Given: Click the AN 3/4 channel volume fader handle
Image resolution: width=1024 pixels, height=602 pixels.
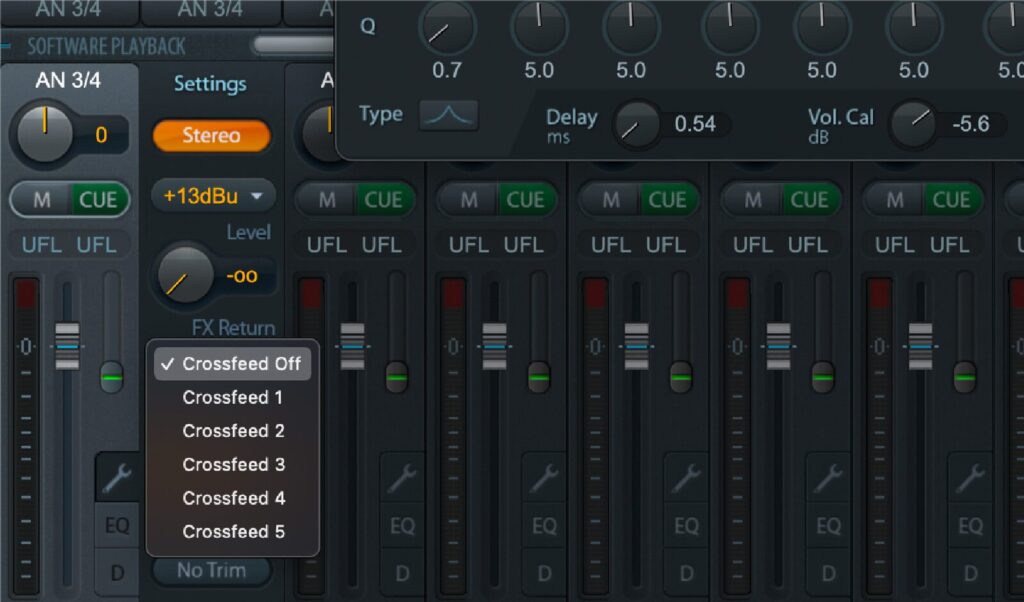Looking at the screenshot, I should pos(67,346).
